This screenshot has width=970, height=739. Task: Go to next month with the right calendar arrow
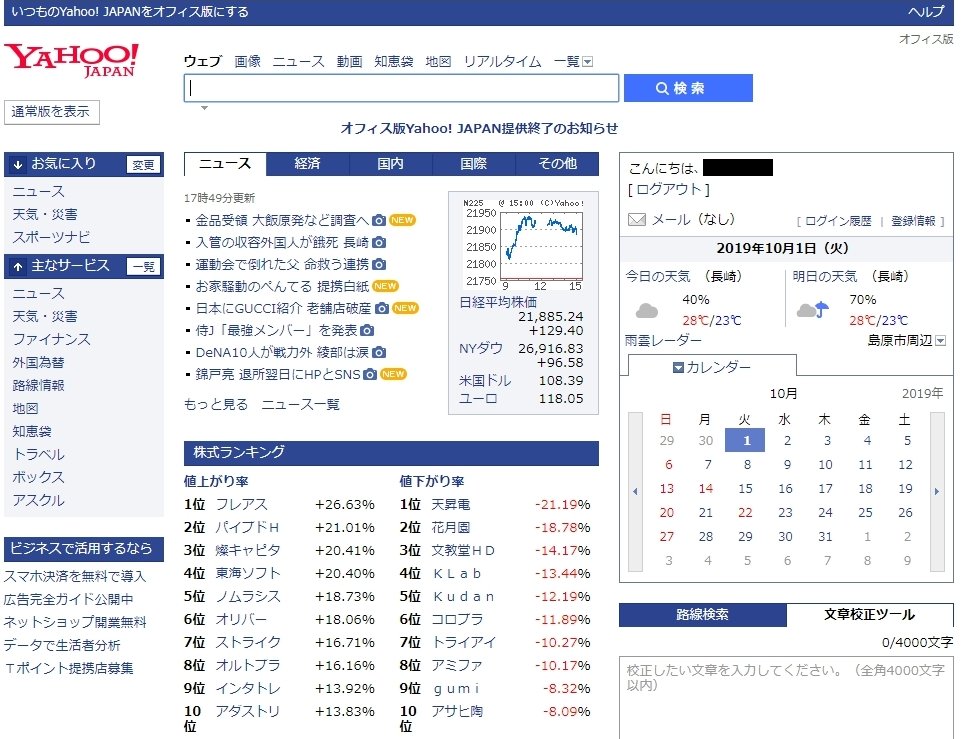tap(937, 492)
